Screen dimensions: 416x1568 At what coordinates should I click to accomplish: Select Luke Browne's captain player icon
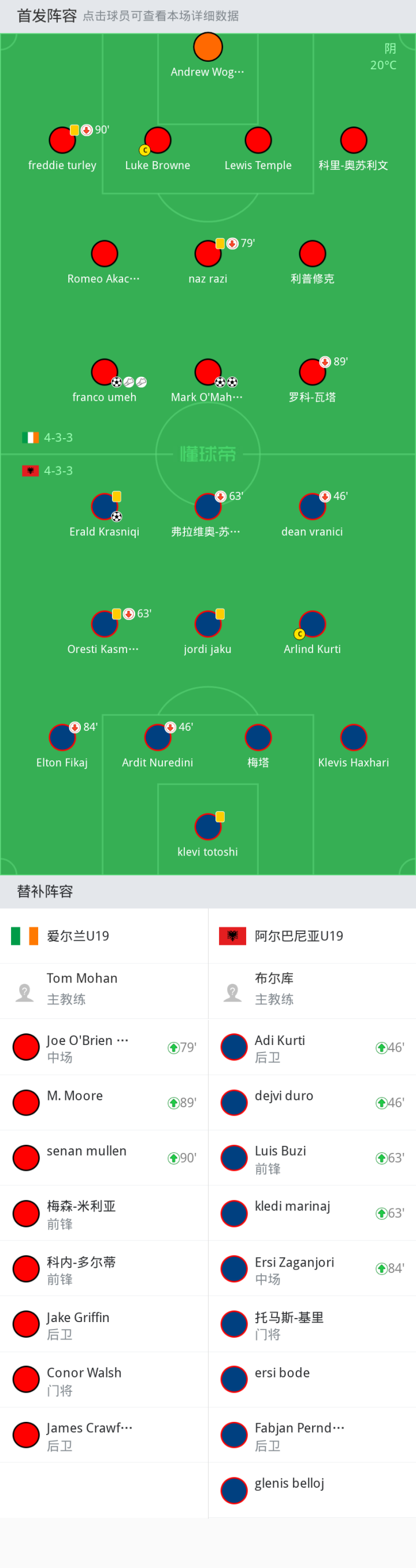pyautogui.click(x=158, y=140)
